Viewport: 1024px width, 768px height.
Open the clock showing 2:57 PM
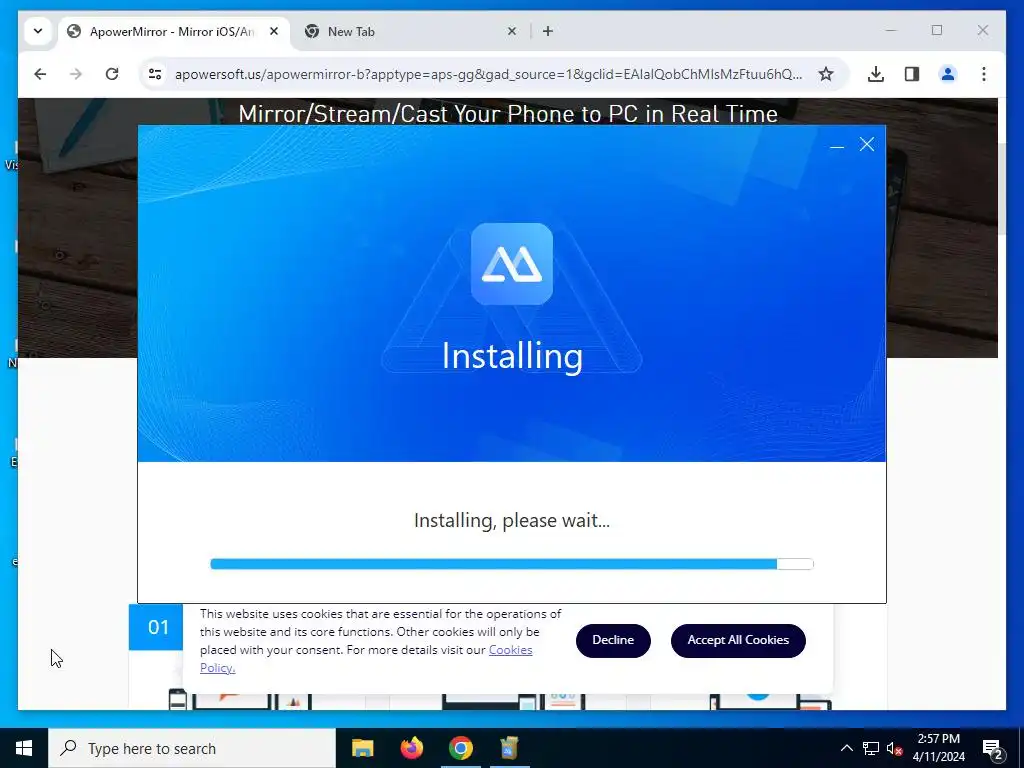pos(938,748)
